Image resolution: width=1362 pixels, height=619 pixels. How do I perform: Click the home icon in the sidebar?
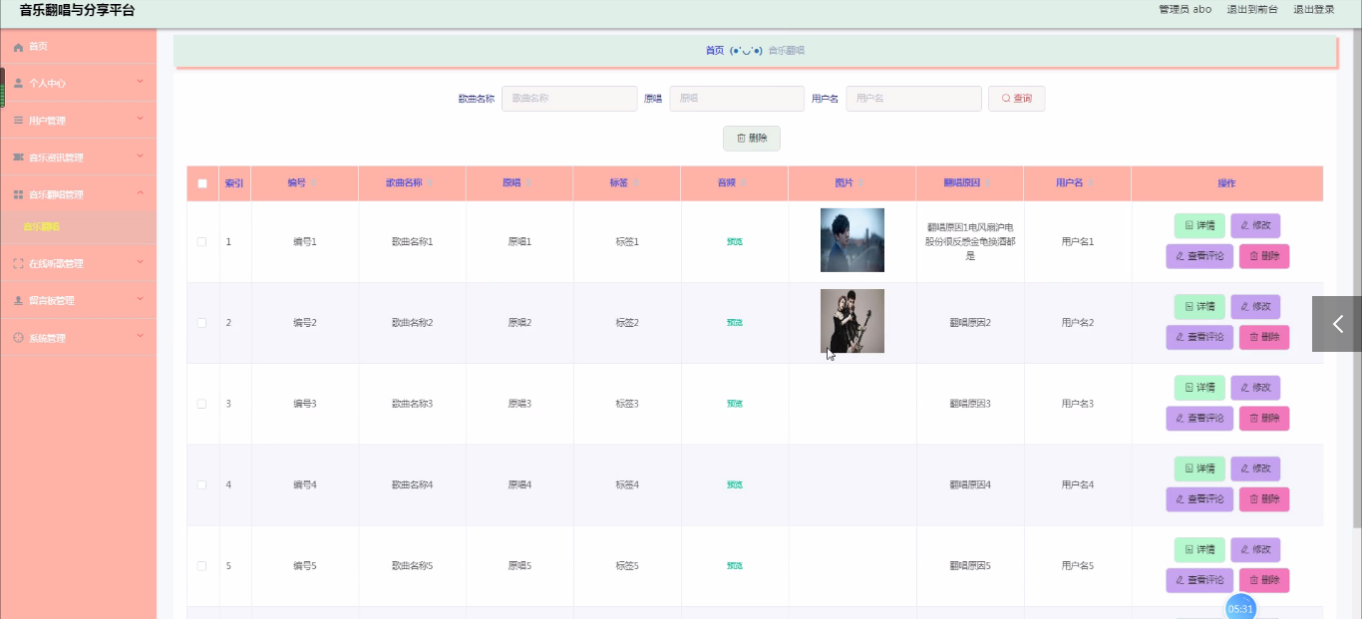click(x=18, y=47)
